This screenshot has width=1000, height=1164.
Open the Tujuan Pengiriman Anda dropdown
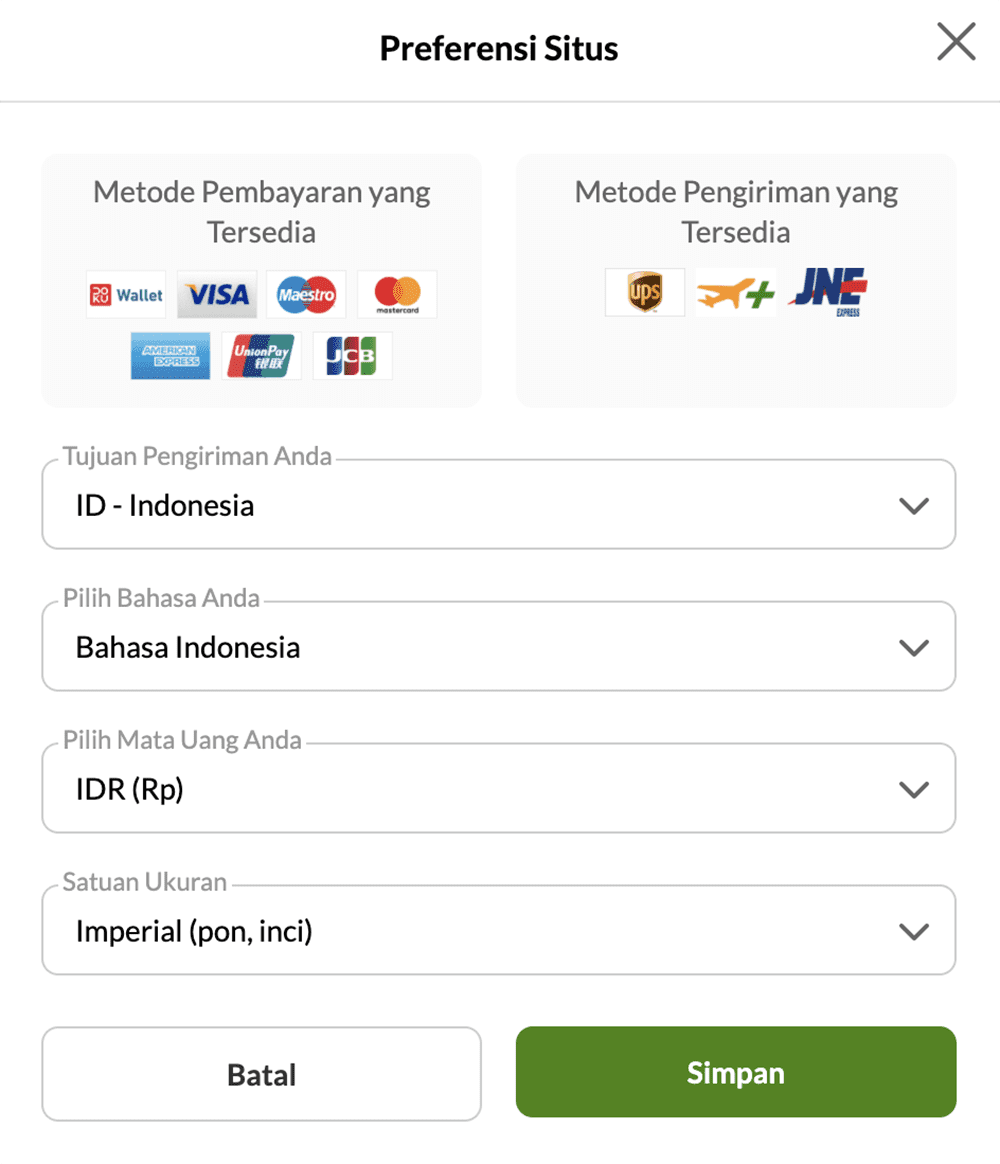coord(498,505)
